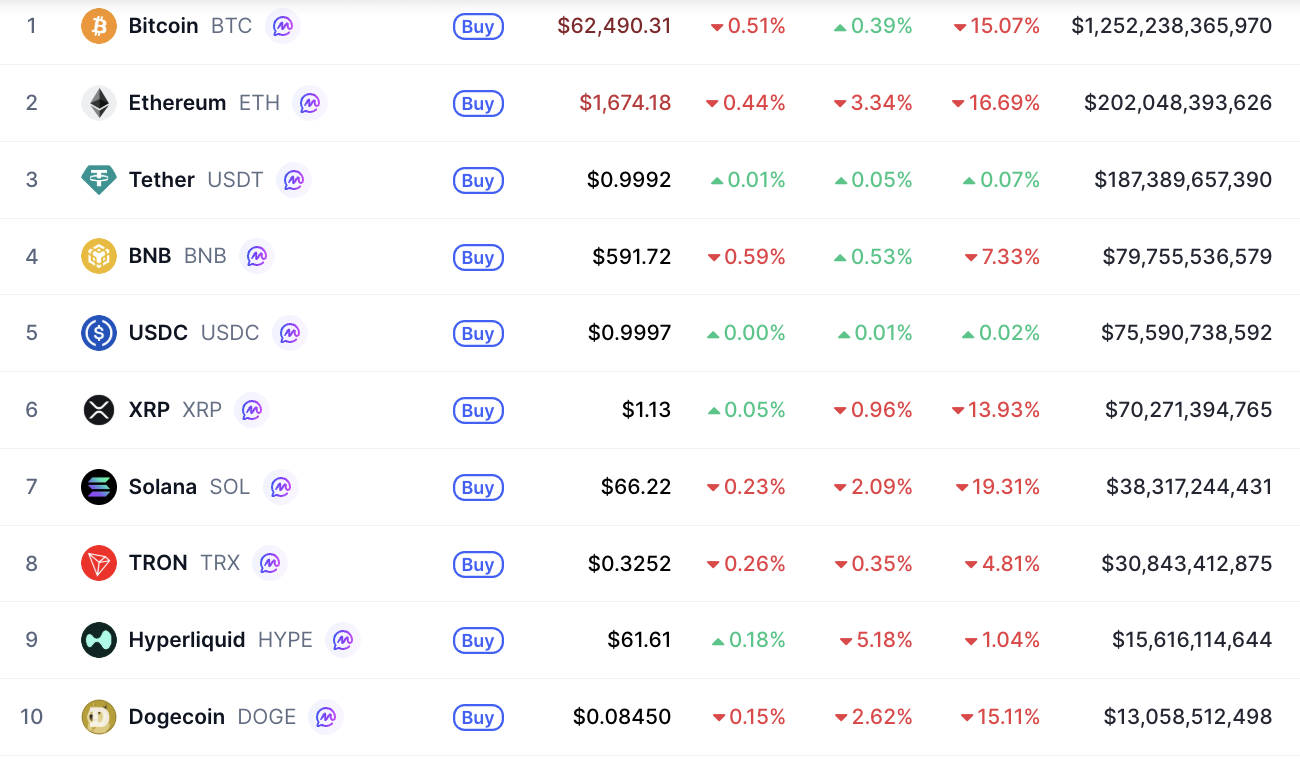Image resolution: width=1300 pixels, height=760 pixels.
Task: Open the TRON TRX name link
Action: [x=184, y=563]
